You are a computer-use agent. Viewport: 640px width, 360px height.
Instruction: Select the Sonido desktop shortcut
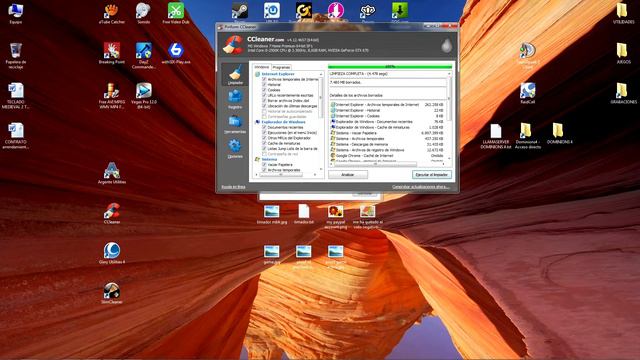(x=143, y=13)
